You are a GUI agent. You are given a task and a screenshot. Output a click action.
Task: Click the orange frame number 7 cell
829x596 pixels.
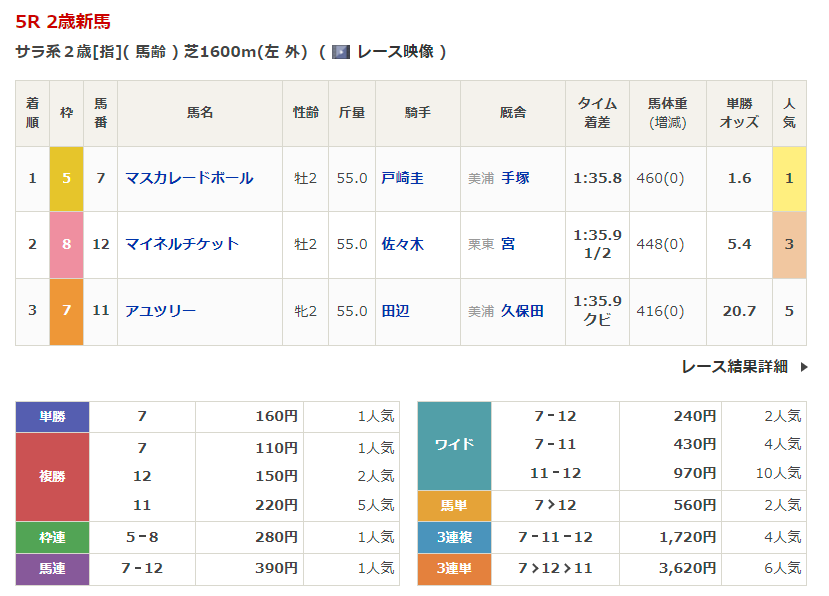pyautogui.click(x=66, y=311)
